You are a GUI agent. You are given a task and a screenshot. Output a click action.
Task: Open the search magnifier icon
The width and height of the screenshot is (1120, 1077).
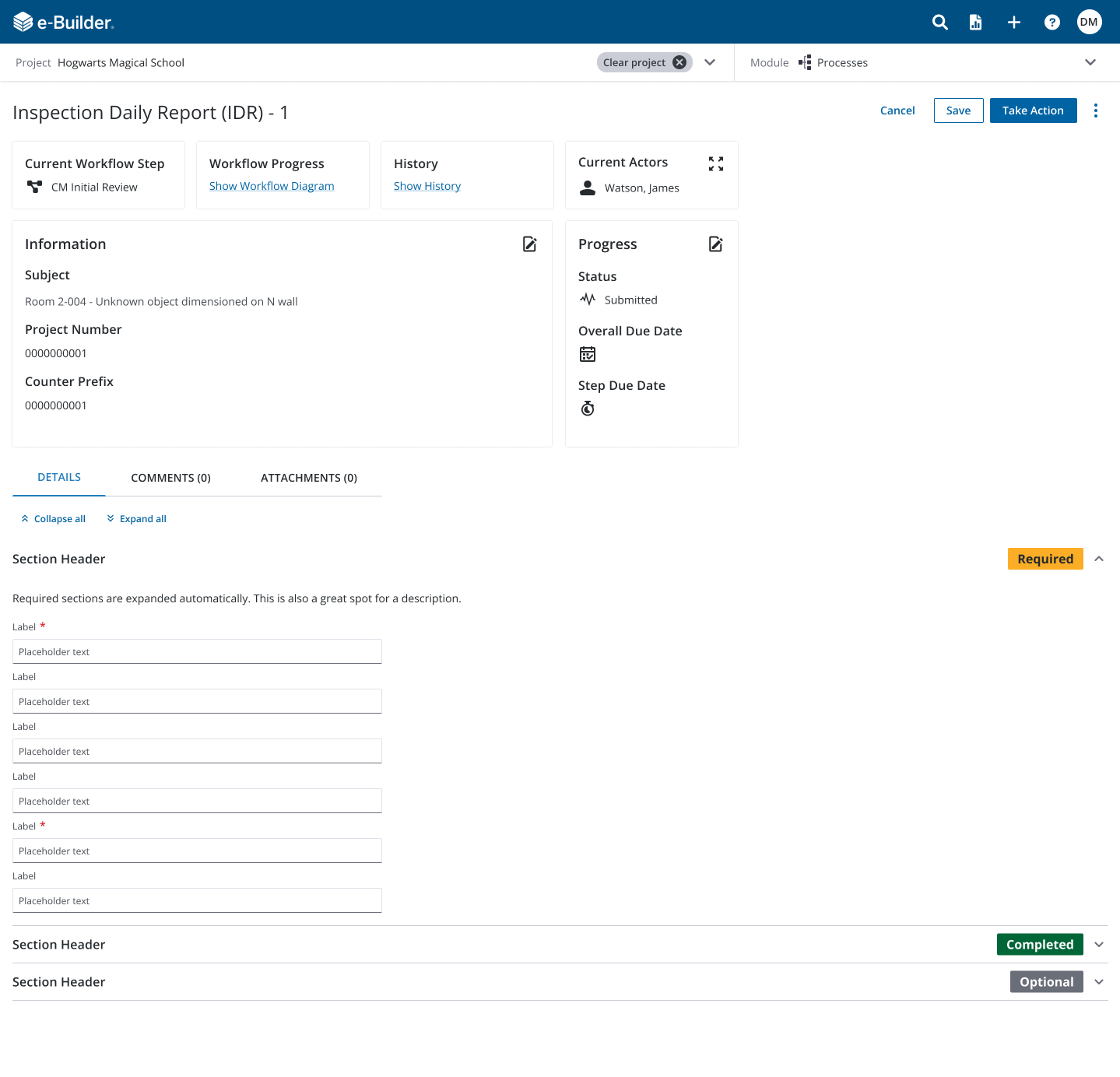click(x=940, y=23)
